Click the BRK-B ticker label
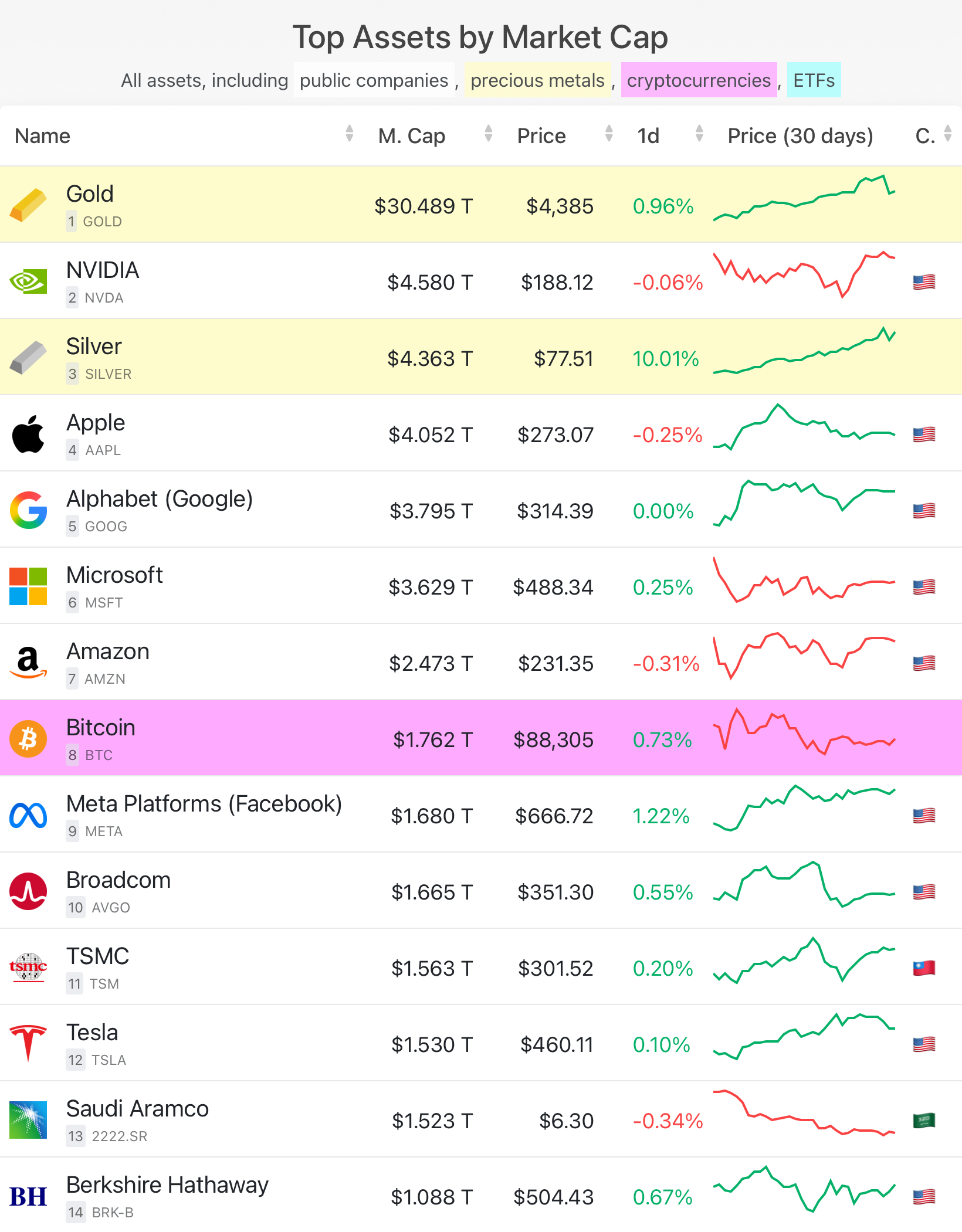 point(113,1212)
